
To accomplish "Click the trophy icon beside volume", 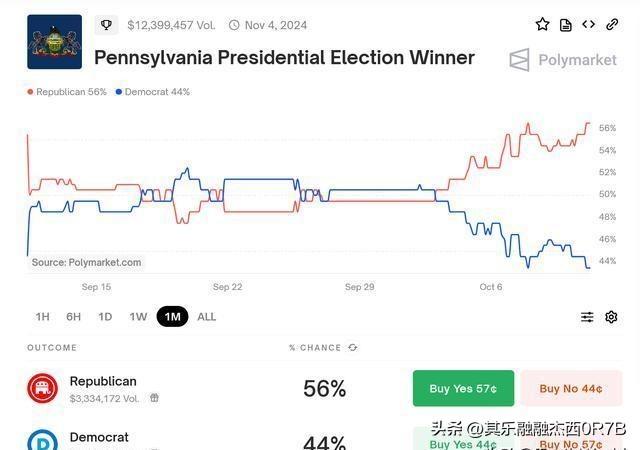I will (107, 25).
